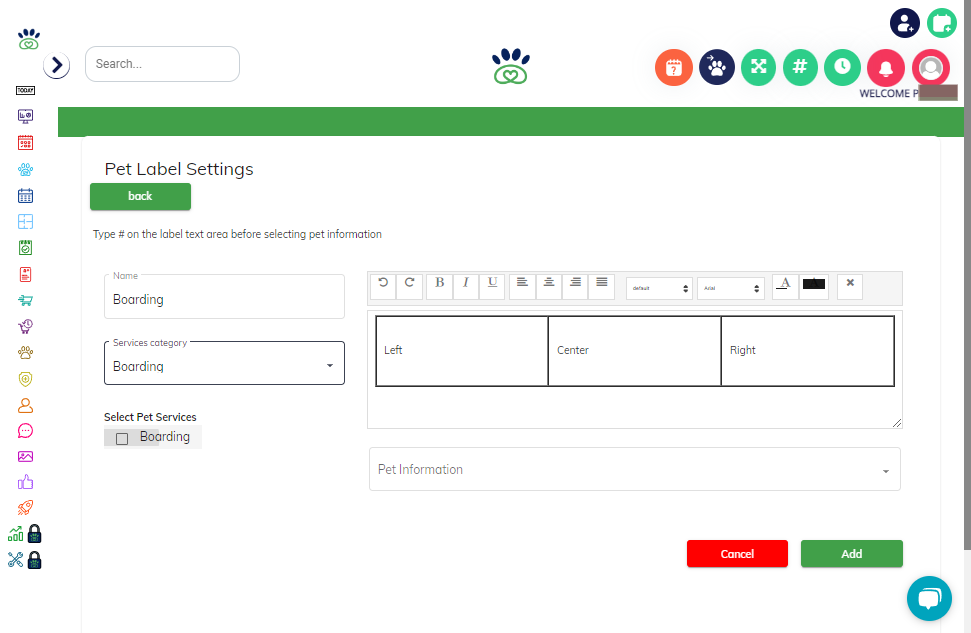Redo in the label editor toolbar
The height and width of the screenshot is (633, 971).
tap(409, 285)
